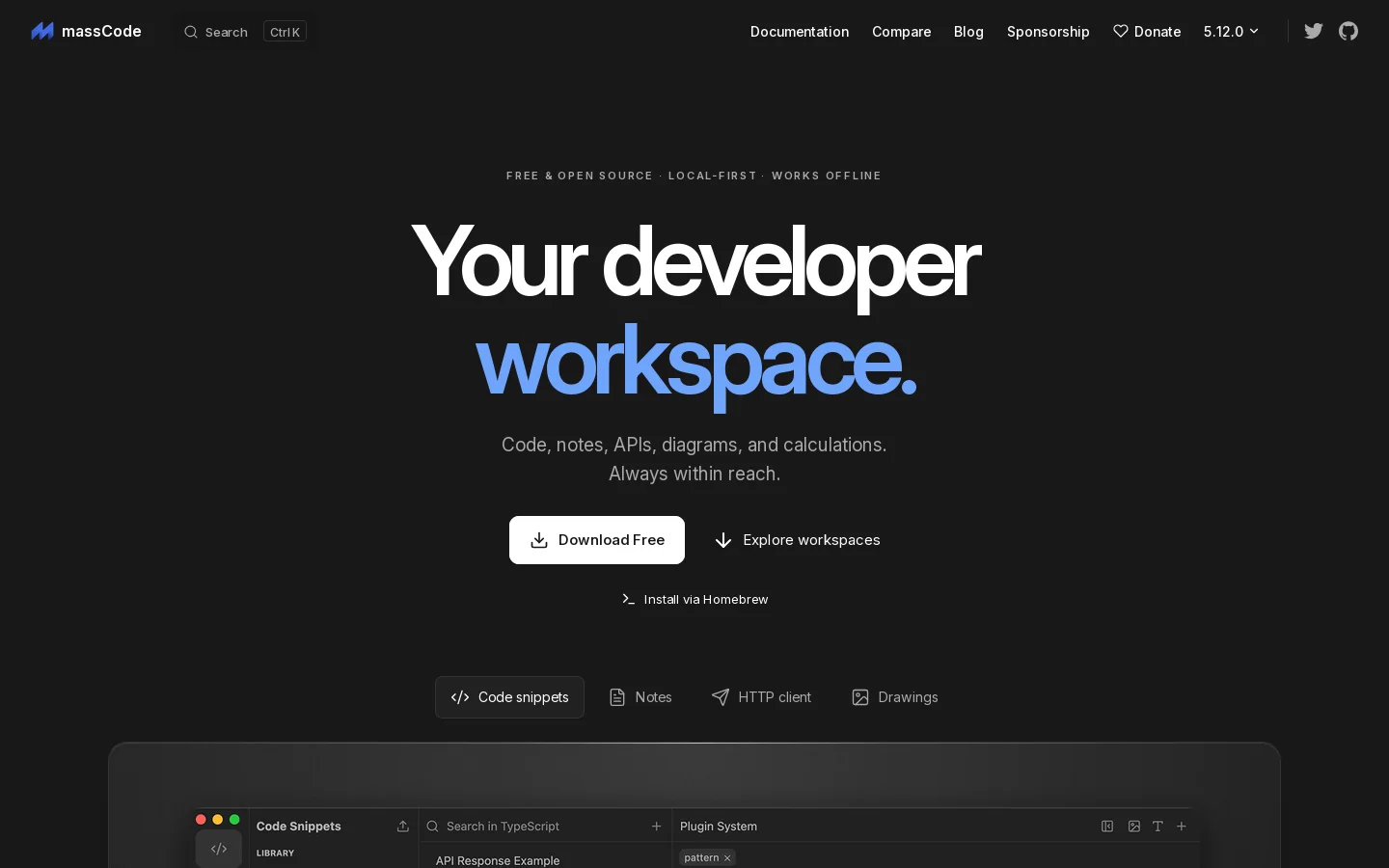Screen dimensions: 1389x868
Task: Click the plus icon at right of Plugin System toolbar
Action: 1182,827
